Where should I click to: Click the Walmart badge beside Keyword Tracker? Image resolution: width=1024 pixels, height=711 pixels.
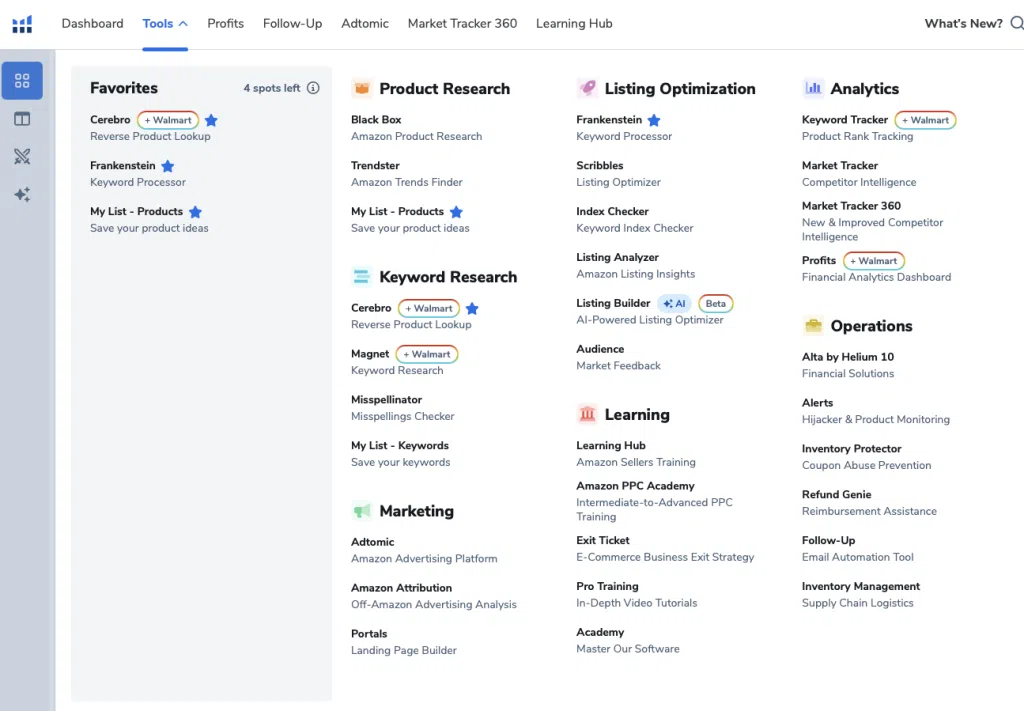point(925,120)
